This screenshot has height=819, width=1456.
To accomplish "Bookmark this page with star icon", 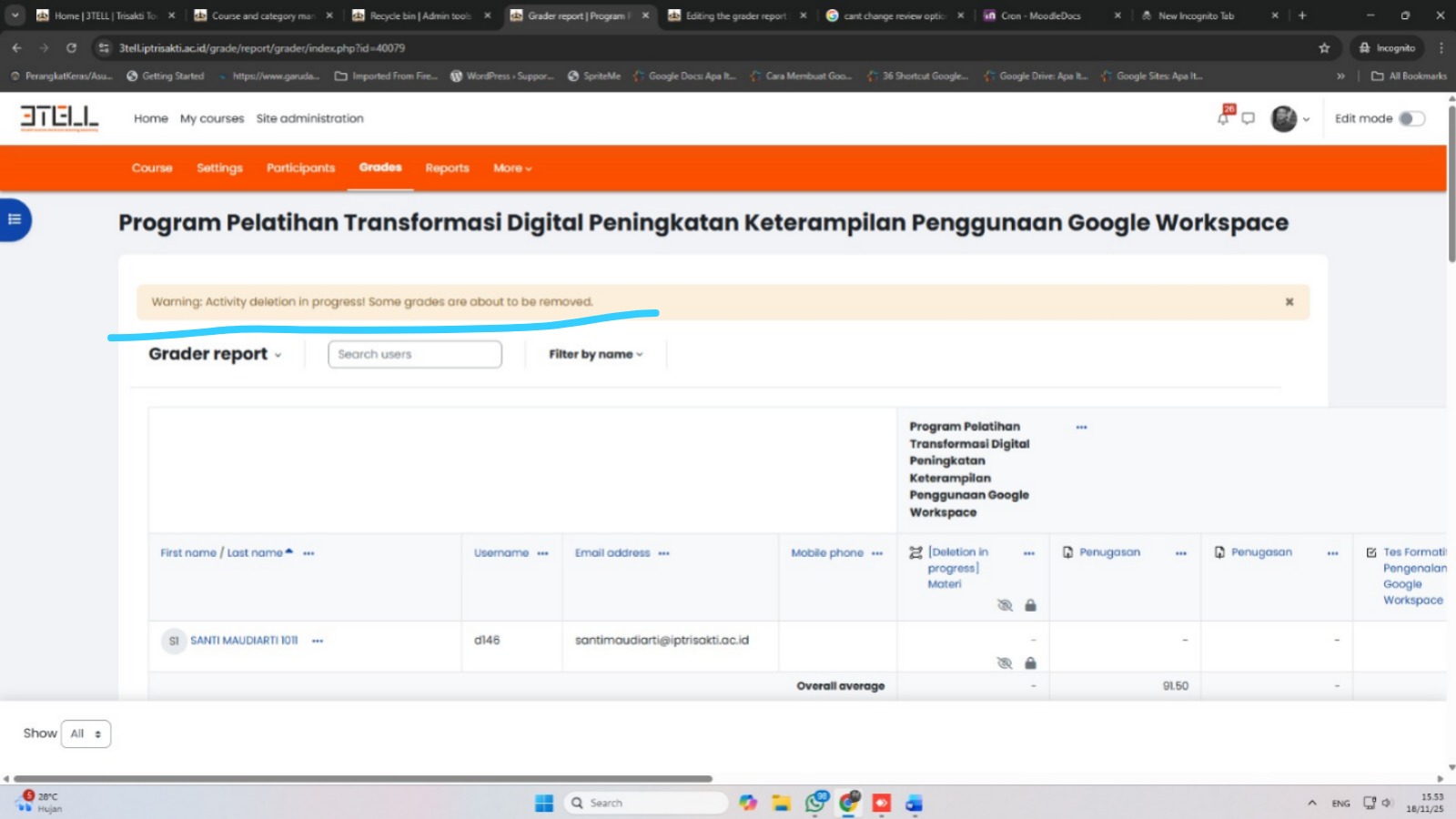I will pos(1324,48).
